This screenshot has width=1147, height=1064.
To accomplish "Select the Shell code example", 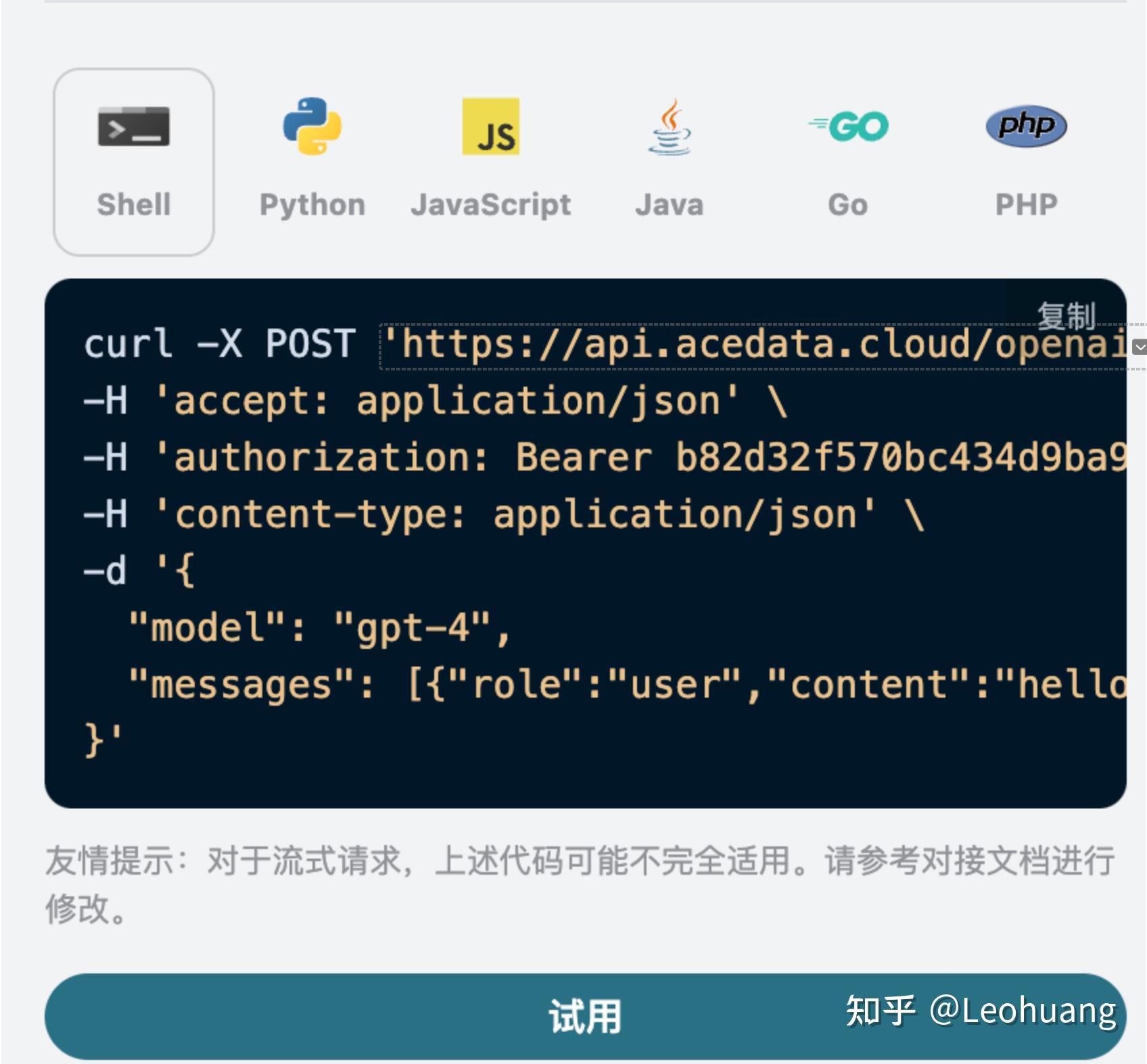I will [133, 162].
